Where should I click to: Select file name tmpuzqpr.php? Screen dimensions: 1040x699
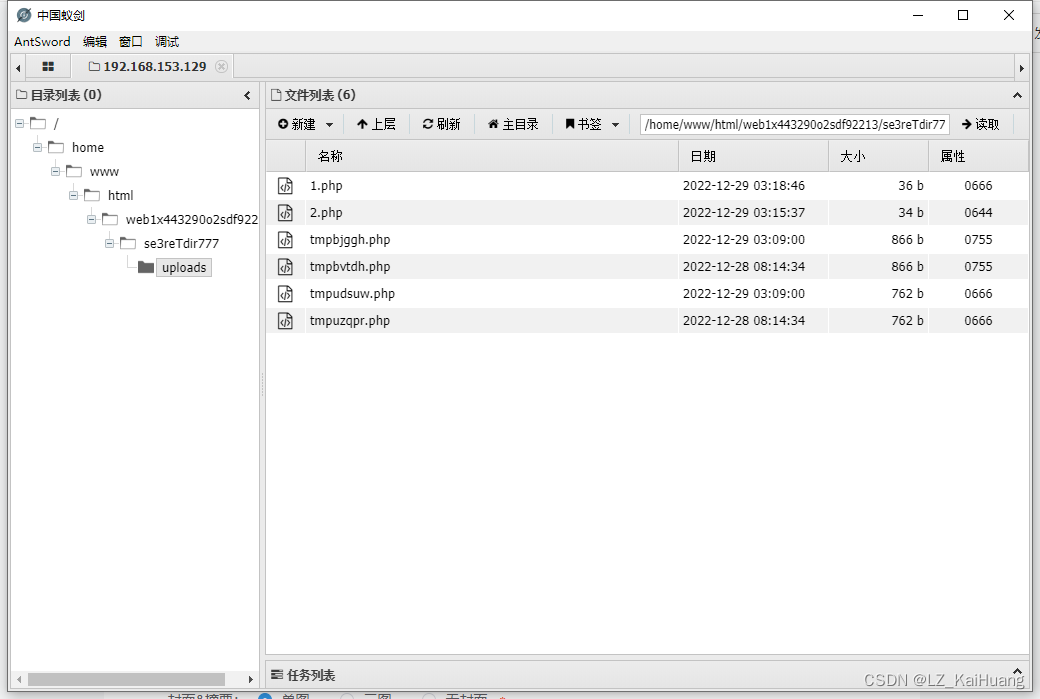350,321
